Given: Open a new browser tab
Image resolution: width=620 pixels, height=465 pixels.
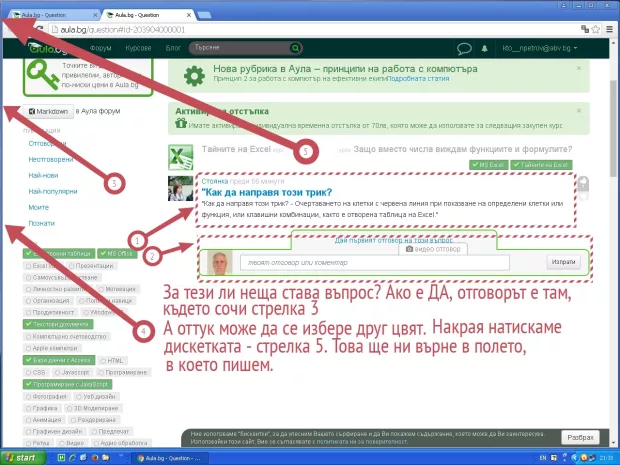Looking at the screenshot, I should [204, 15].
